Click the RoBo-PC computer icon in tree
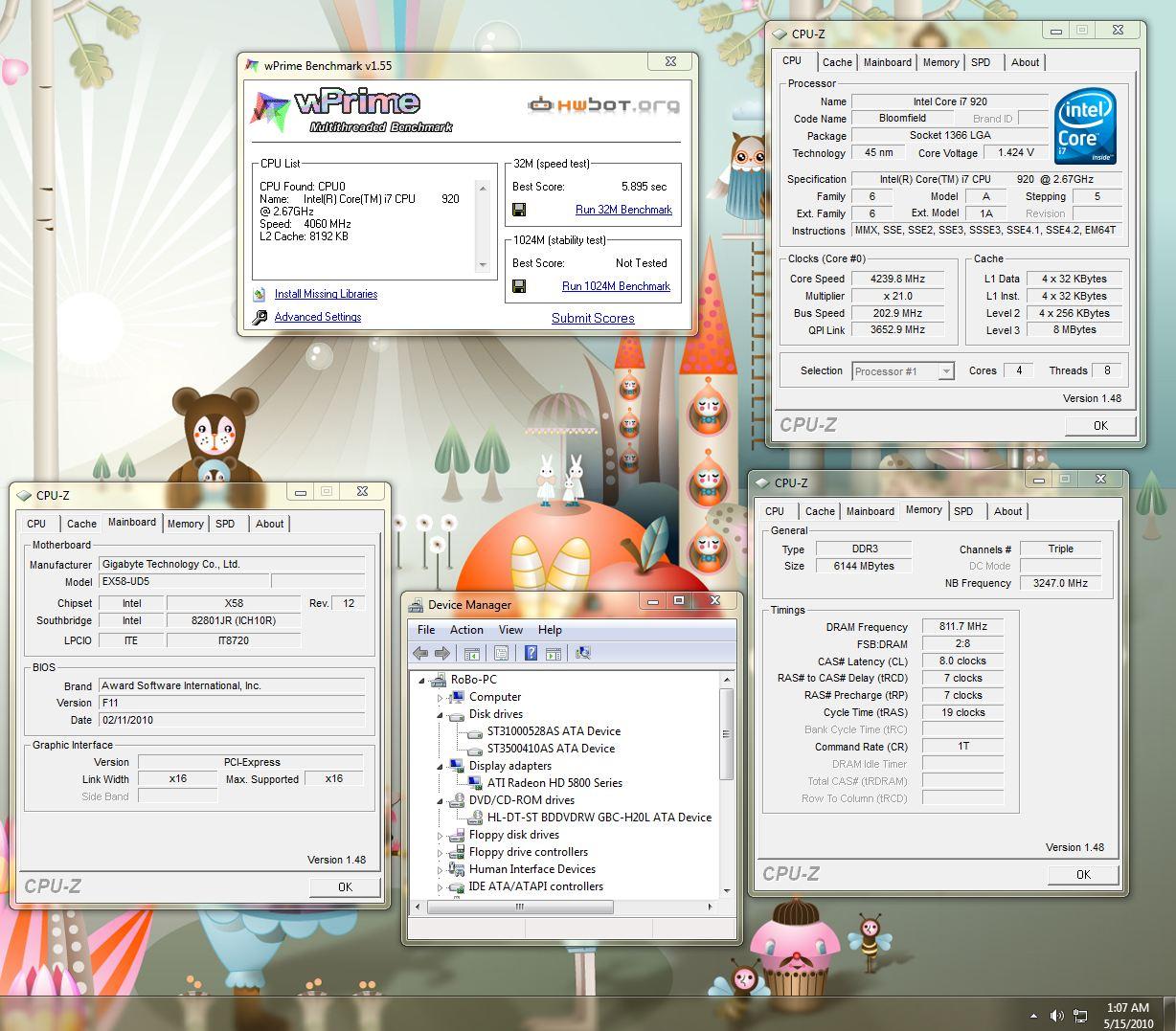1176x1031 pixels. coord(439,680)
